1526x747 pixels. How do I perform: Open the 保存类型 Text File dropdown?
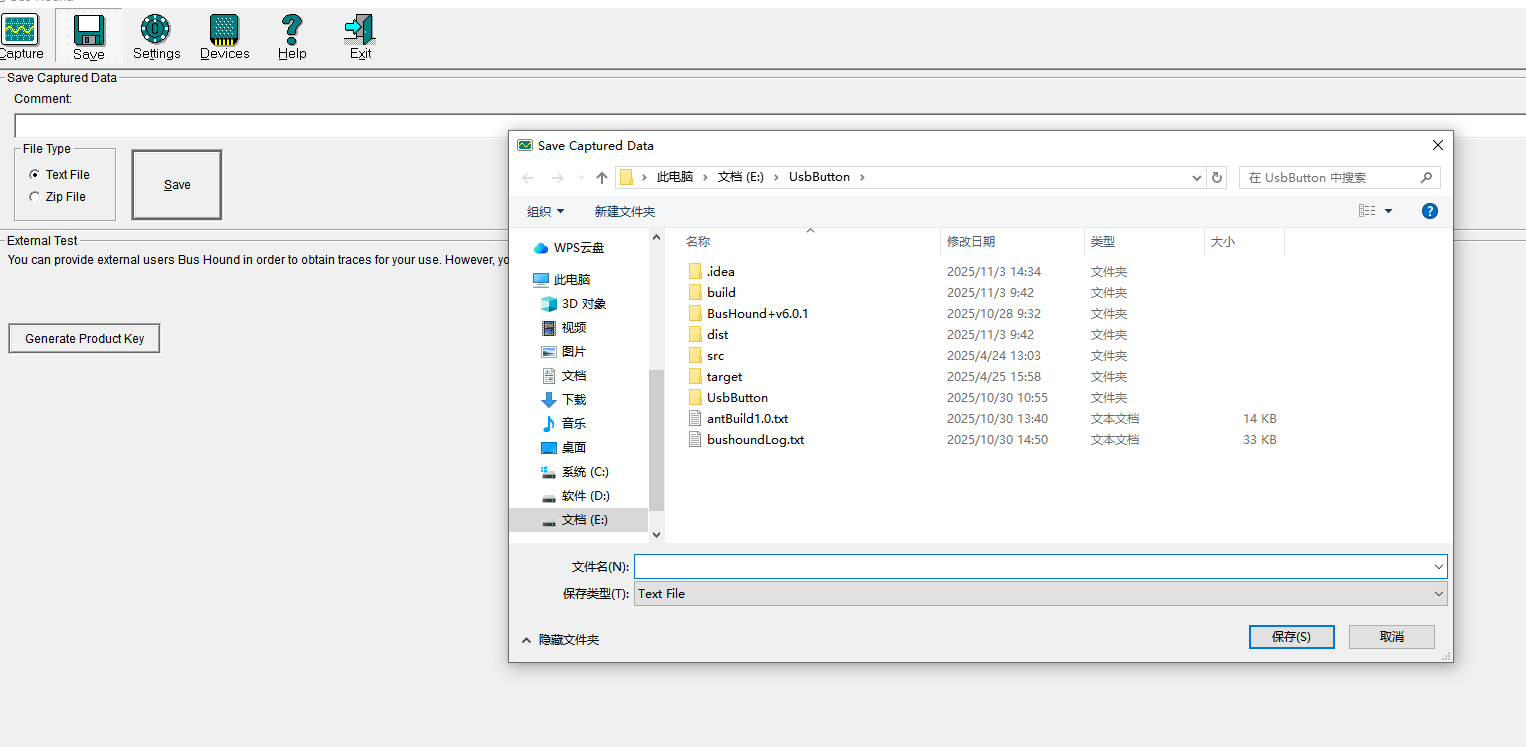point(1040,594)
